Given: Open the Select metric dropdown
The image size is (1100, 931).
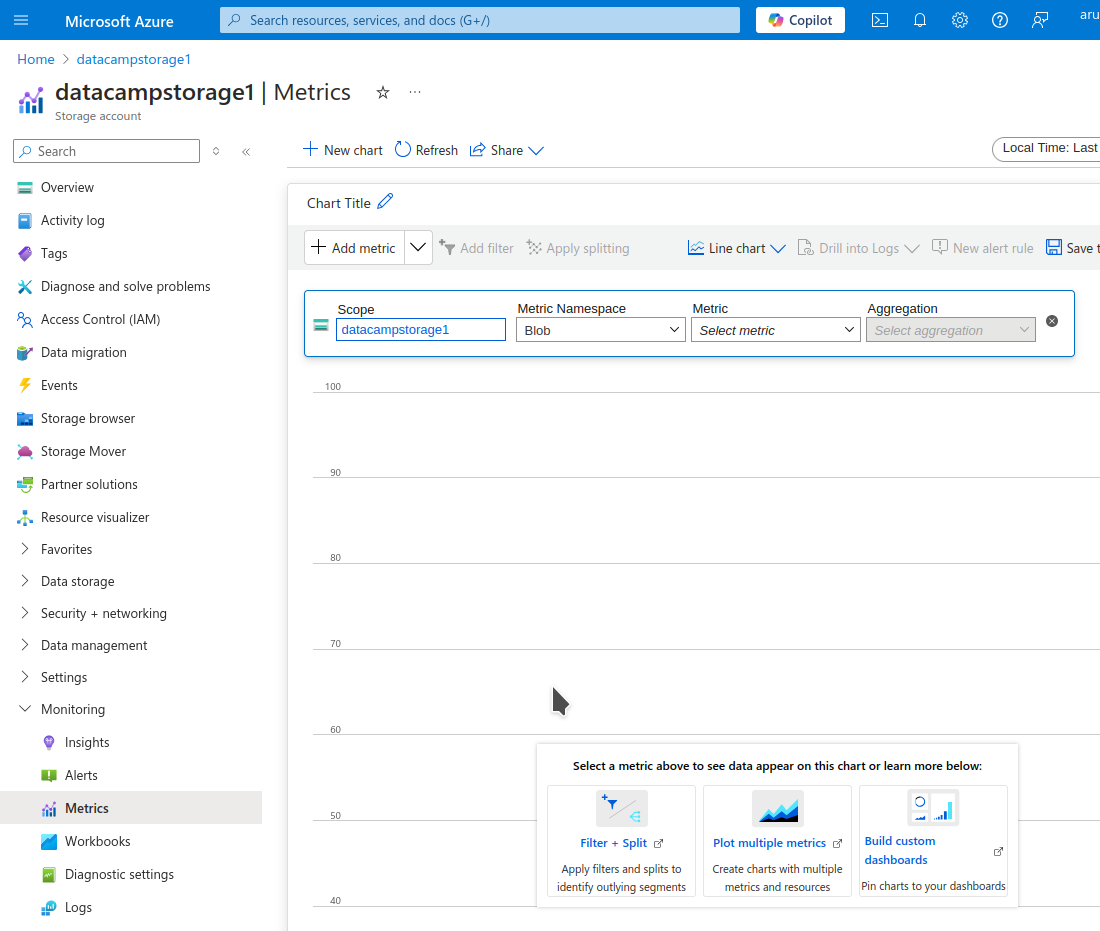Looking at the screenshot, I should tap(775, 330).
